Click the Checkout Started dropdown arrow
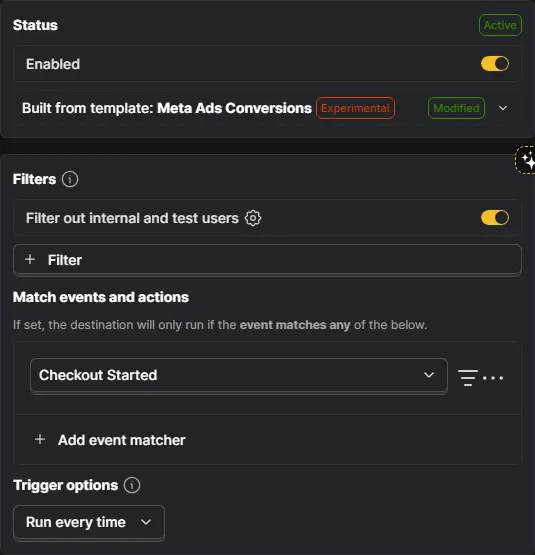 pos(429,375)
